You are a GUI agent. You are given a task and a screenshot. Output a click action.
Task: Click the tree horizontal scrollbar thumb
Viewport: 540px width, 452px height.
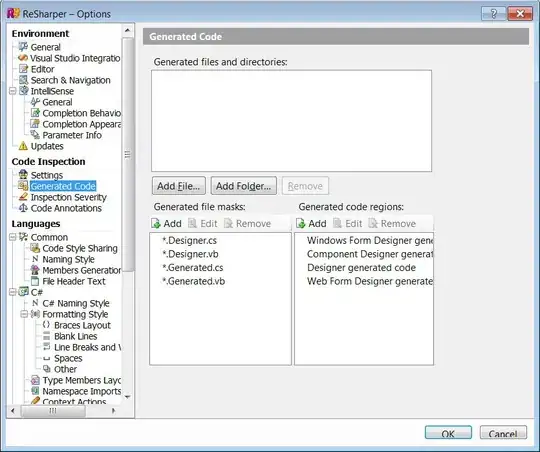coord(53,411)
